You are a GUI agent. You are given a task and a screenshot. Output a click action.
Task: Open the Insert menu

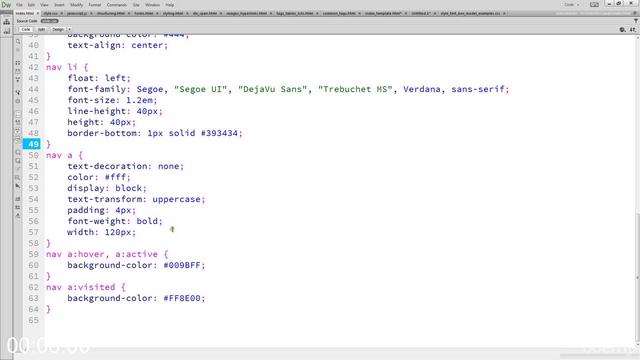coord(59,5)
